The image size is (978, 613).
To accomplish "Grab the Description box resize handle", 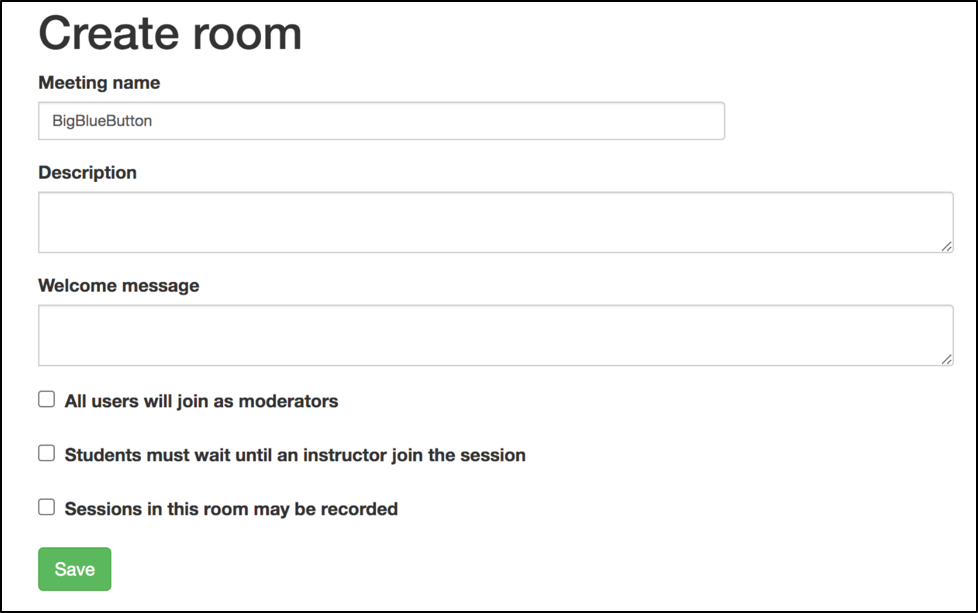I will [x=946, y=246].
